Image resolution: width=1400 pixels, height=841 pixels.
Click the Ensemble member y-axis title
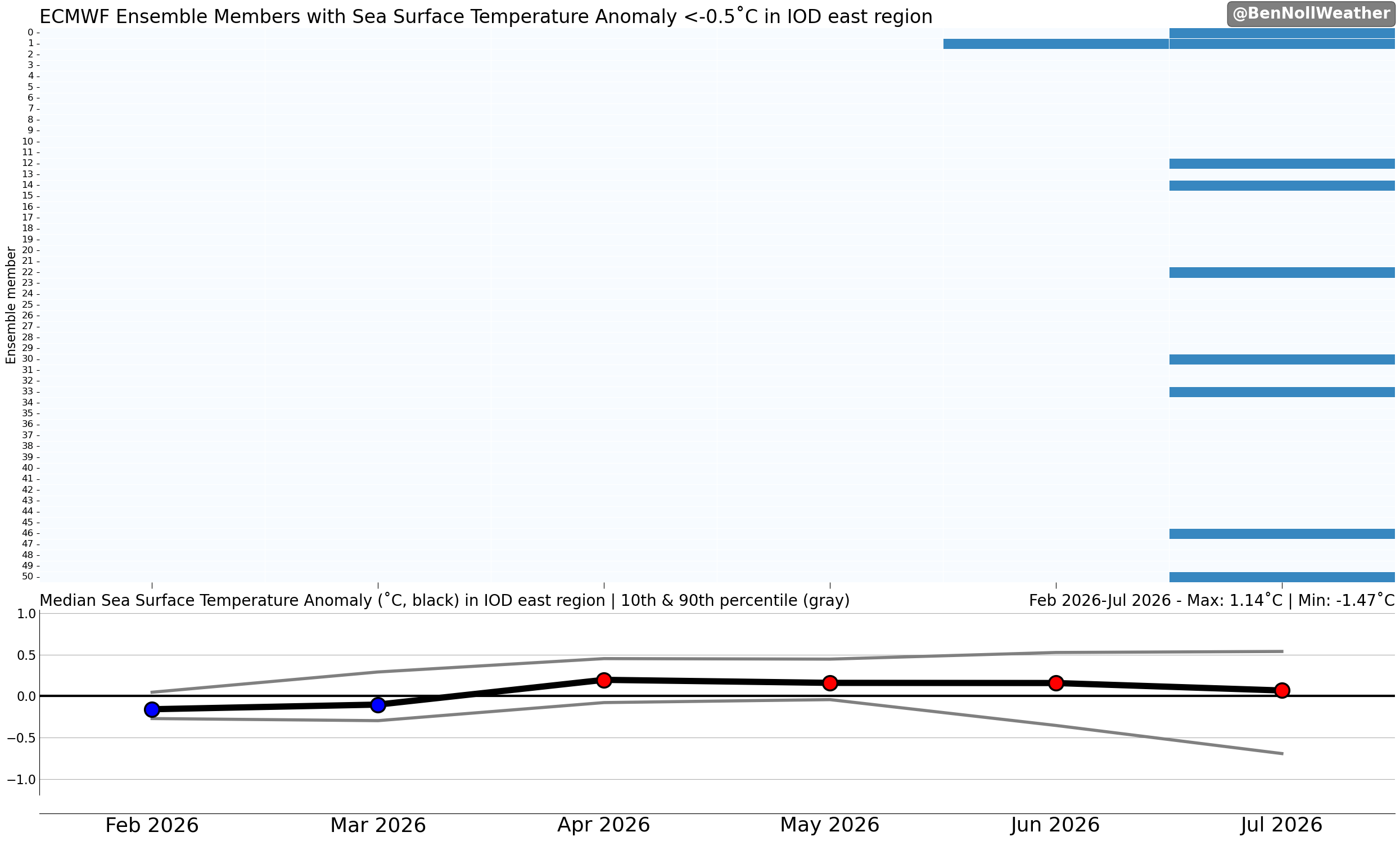[x=11, y=305]
